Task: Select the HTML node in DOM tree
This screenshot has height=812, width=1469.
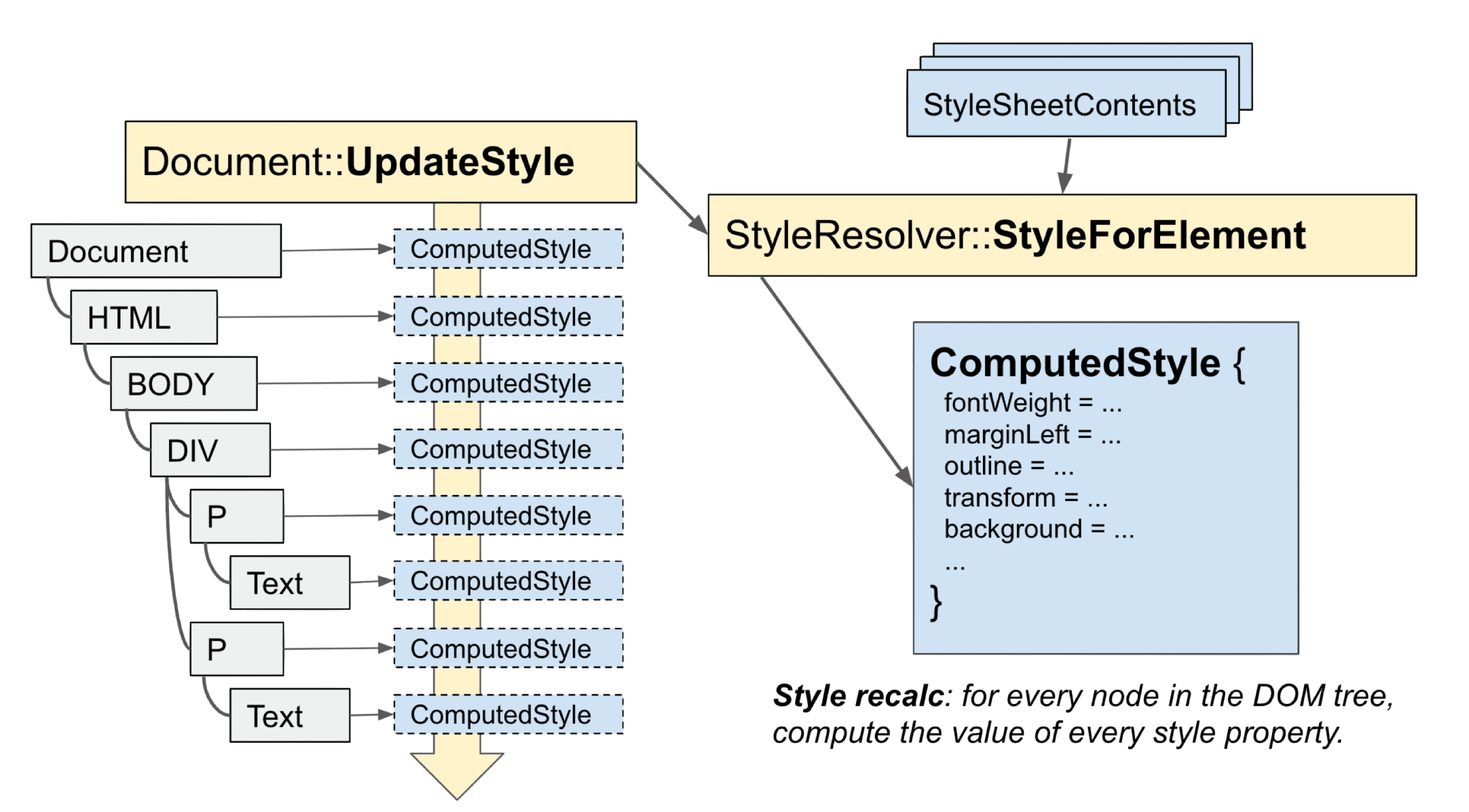Action: pos(144,317)
